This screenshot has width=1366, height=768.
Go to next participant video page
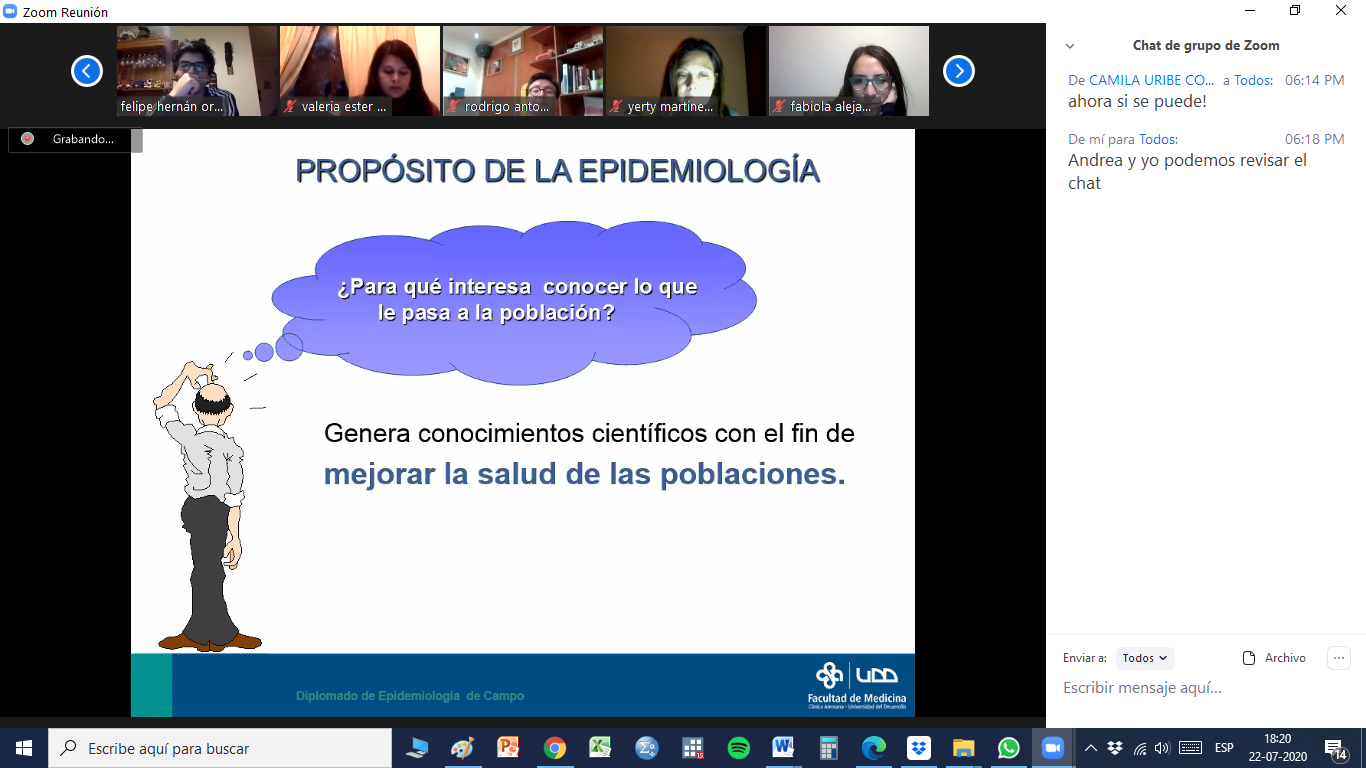click(x=958, y=71)
